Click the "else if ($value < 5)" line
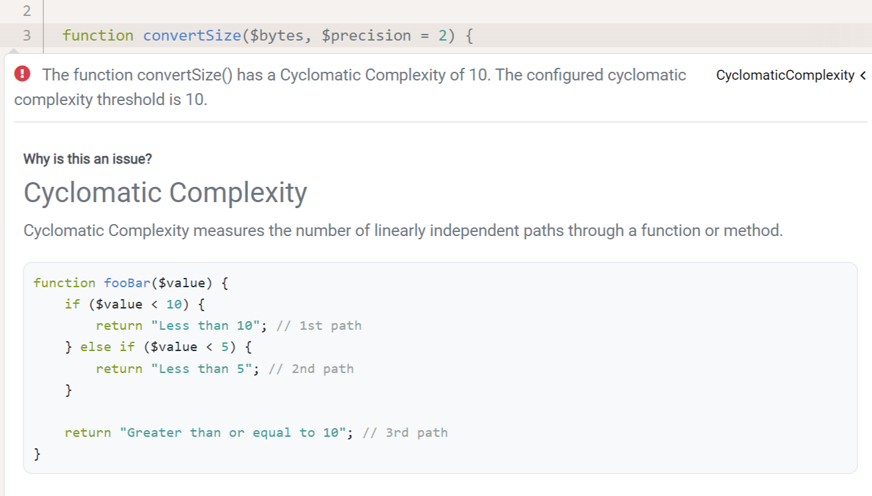 pyautogui.click(x=158, y=347)
